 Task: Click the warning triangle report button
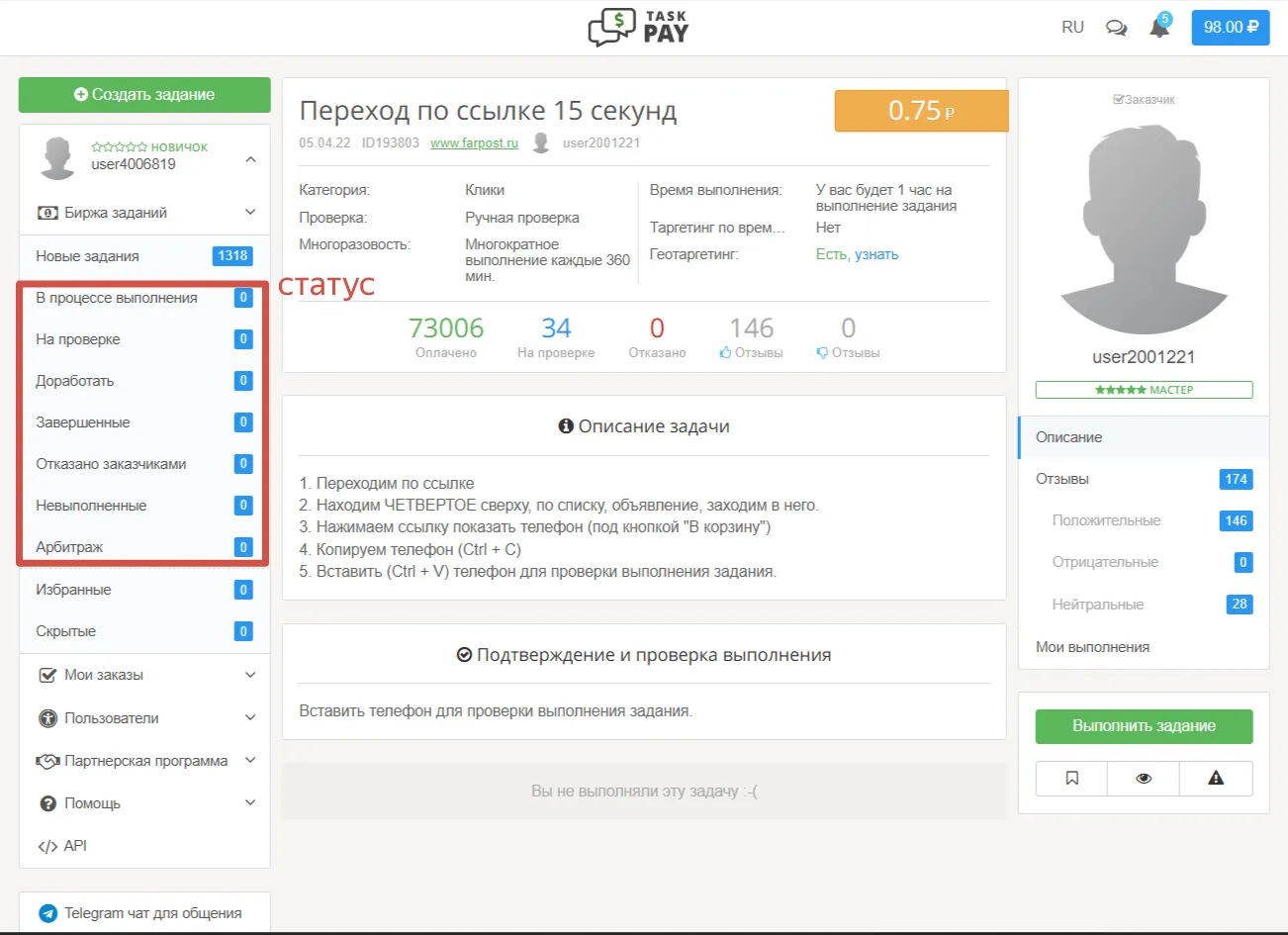1216,779
